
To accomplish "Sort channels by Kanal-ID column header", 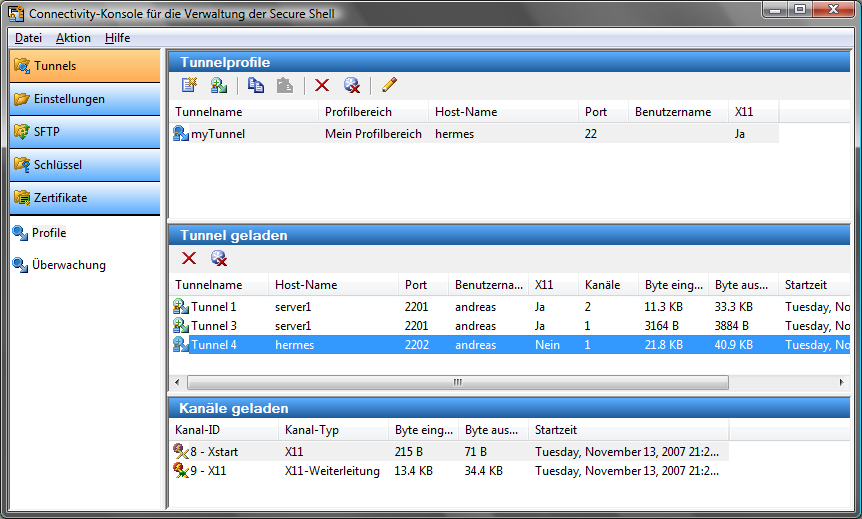I will tap(224, 430).
